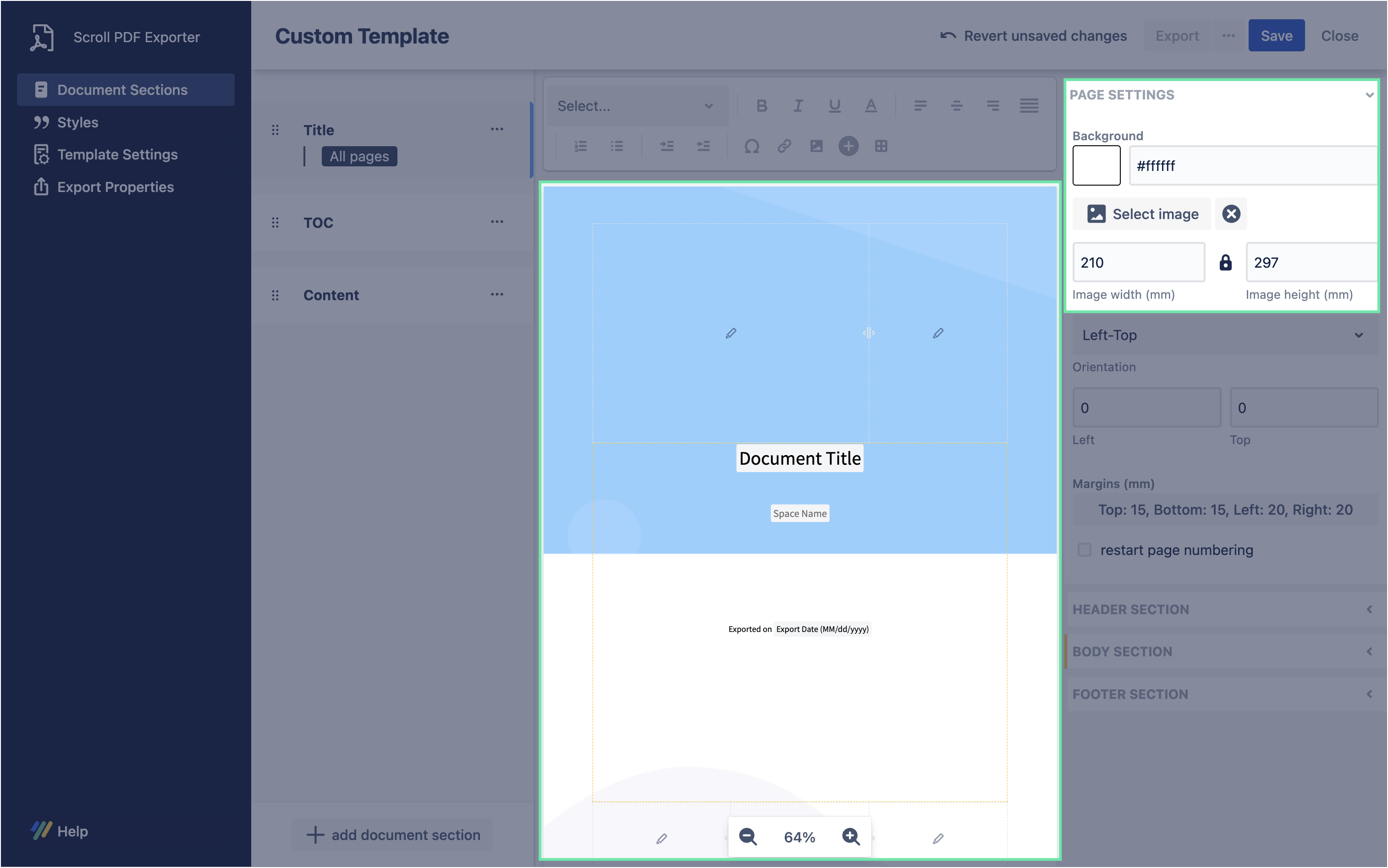
Task: Open Template Settings in sidebar
Action: [117, 154]
